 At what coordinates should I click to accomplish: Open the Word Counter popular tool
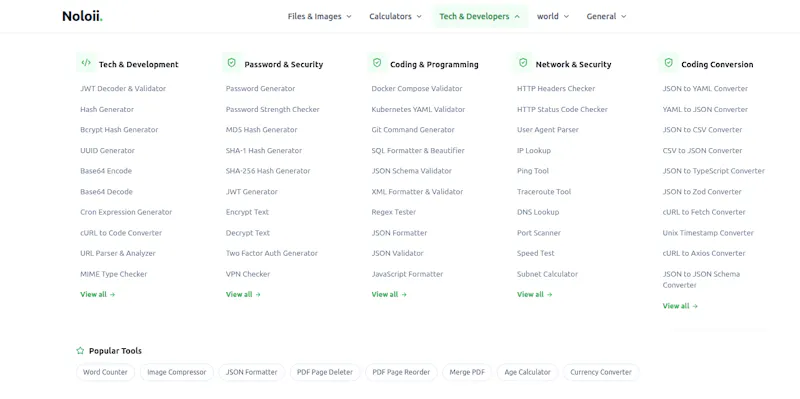pos(105,372)
